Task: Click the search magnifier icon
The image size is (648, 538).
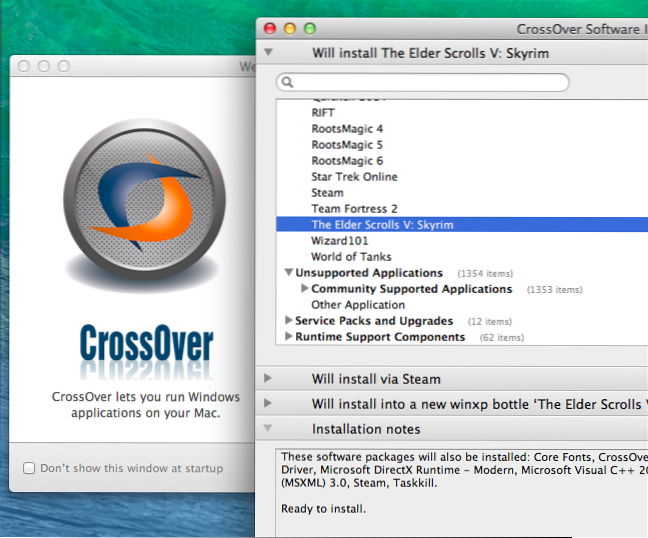Action: pos(286,83)
